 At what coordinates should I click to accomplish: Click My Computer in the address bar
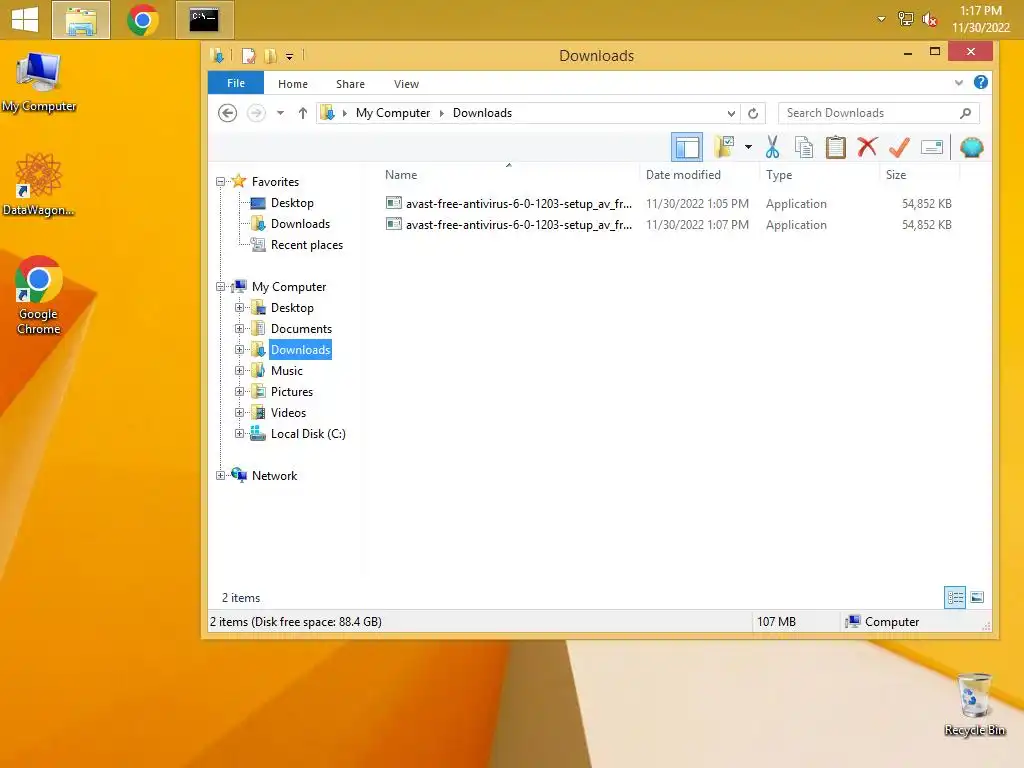coord(393,113)
